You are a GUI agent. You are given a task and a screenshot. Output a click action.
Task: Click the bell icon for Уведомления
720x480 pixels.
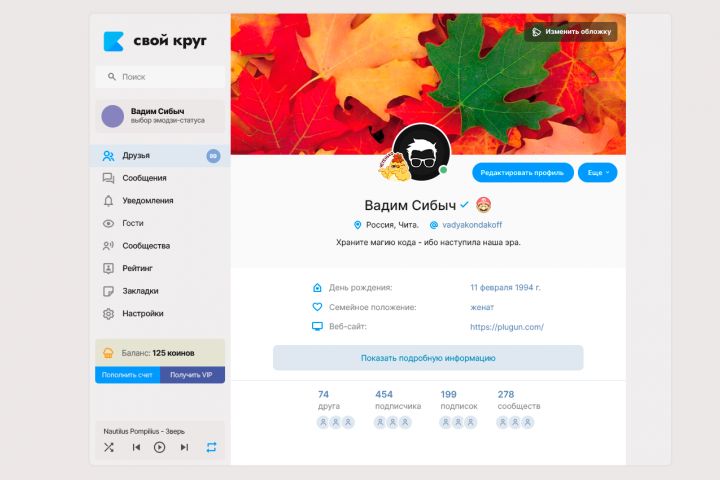[x=108, y=201]
